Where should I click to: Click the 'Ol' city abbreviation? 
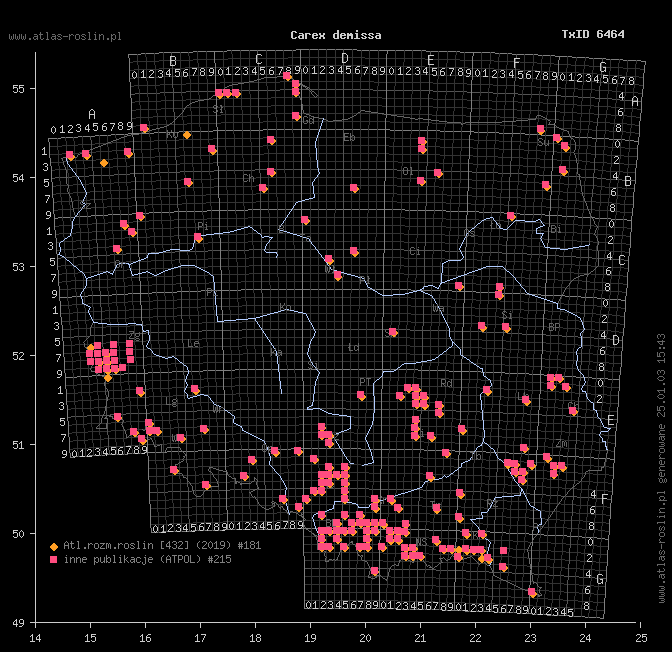tap(408, 171)
